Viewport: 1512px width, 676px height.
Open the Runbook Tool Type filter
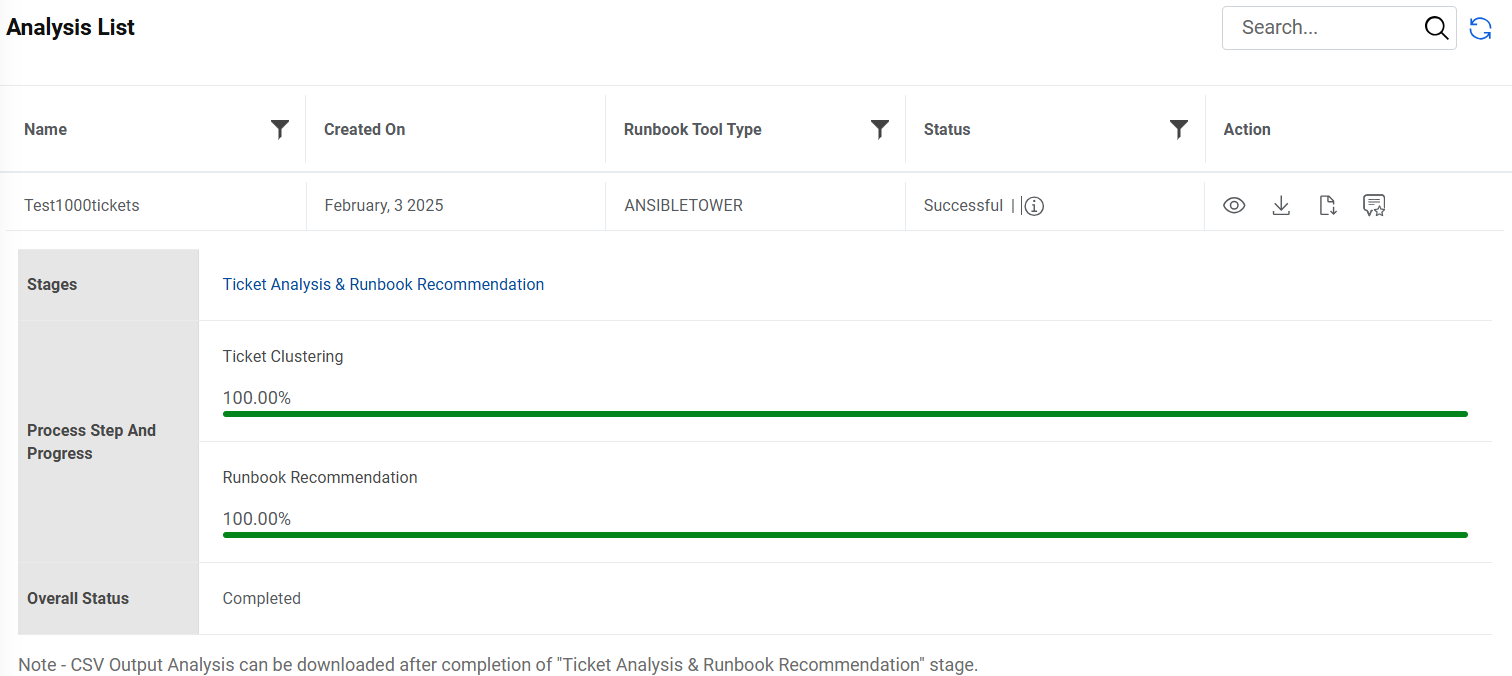880,129
